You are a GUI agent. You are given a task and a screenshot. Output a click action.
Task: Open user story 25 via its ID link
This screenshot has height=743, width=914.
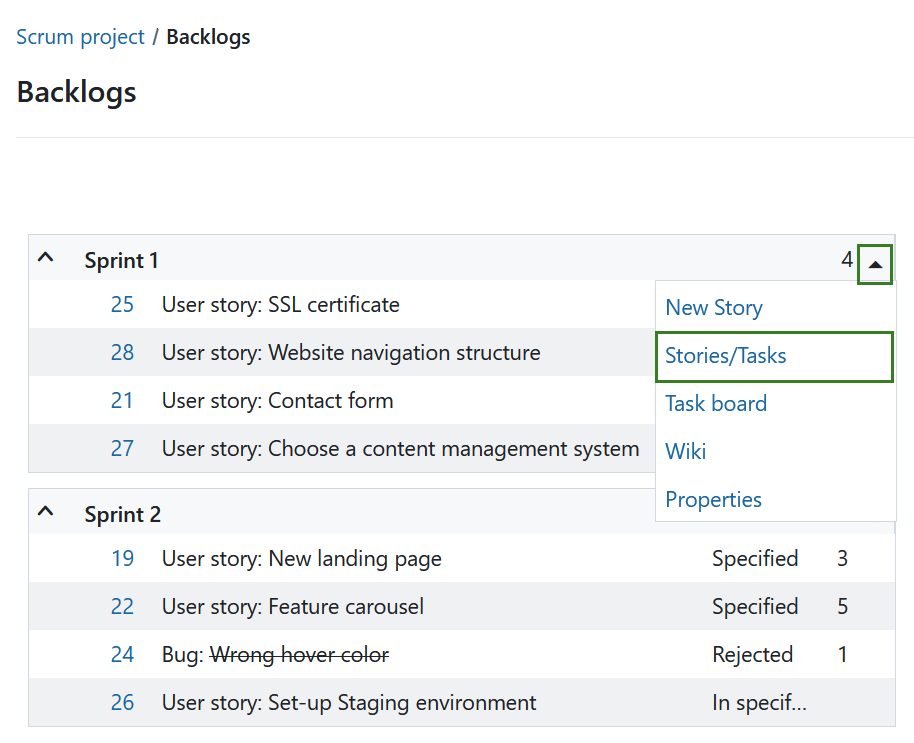click(122, 304)
